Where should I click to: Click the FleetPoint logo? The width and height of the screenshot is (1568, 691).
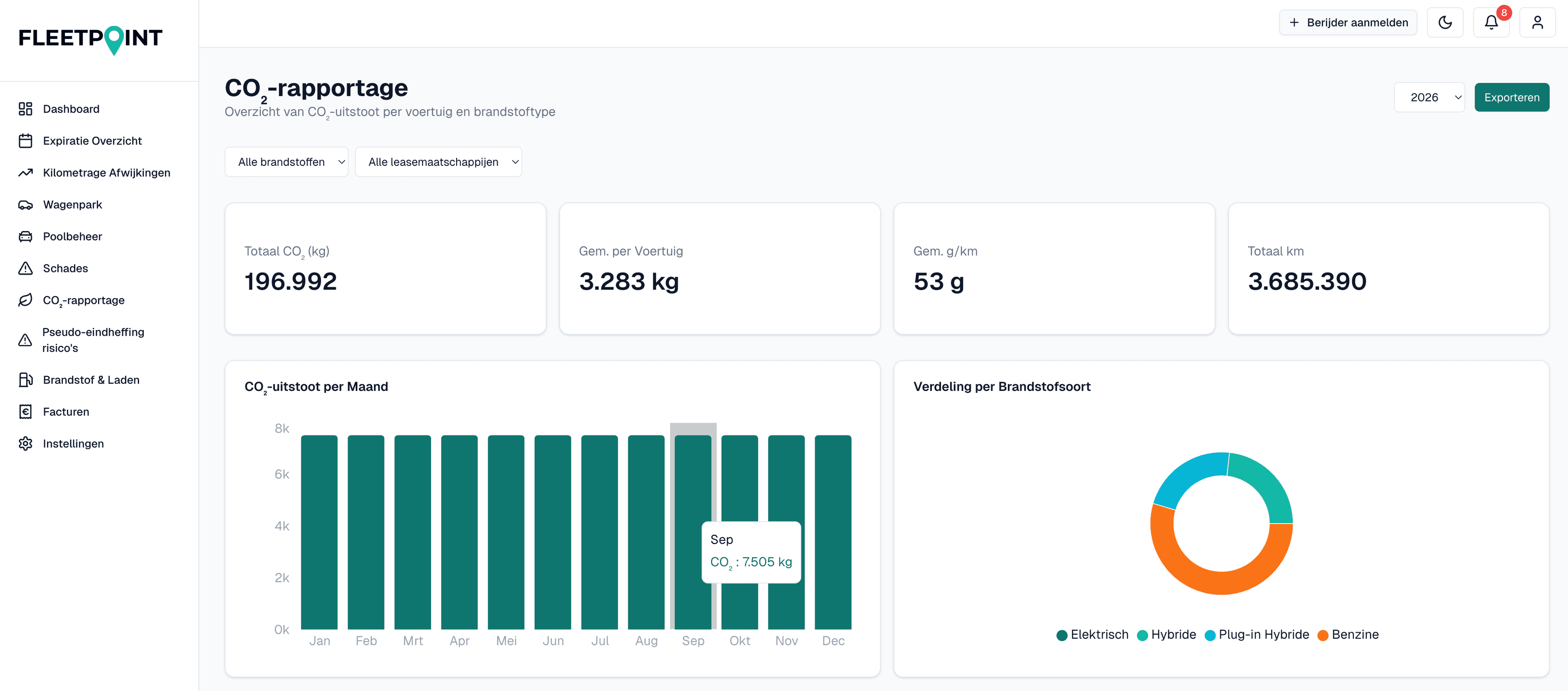click(x=91, y=40)
